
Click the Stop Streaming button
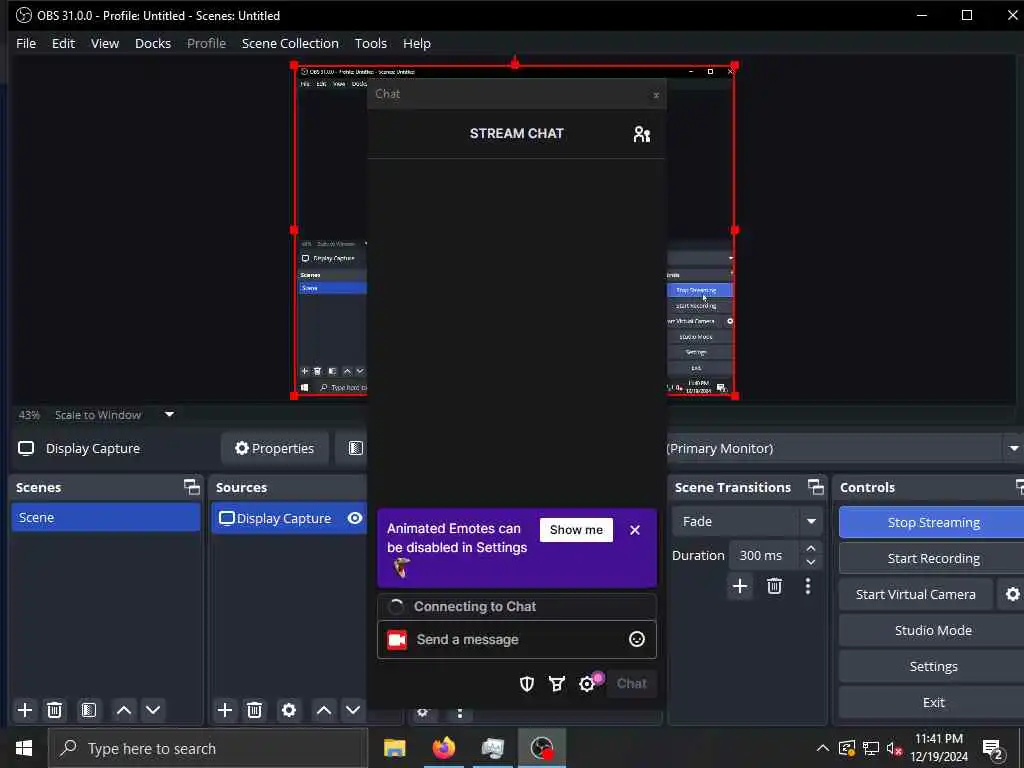click(x=932, y=522)
